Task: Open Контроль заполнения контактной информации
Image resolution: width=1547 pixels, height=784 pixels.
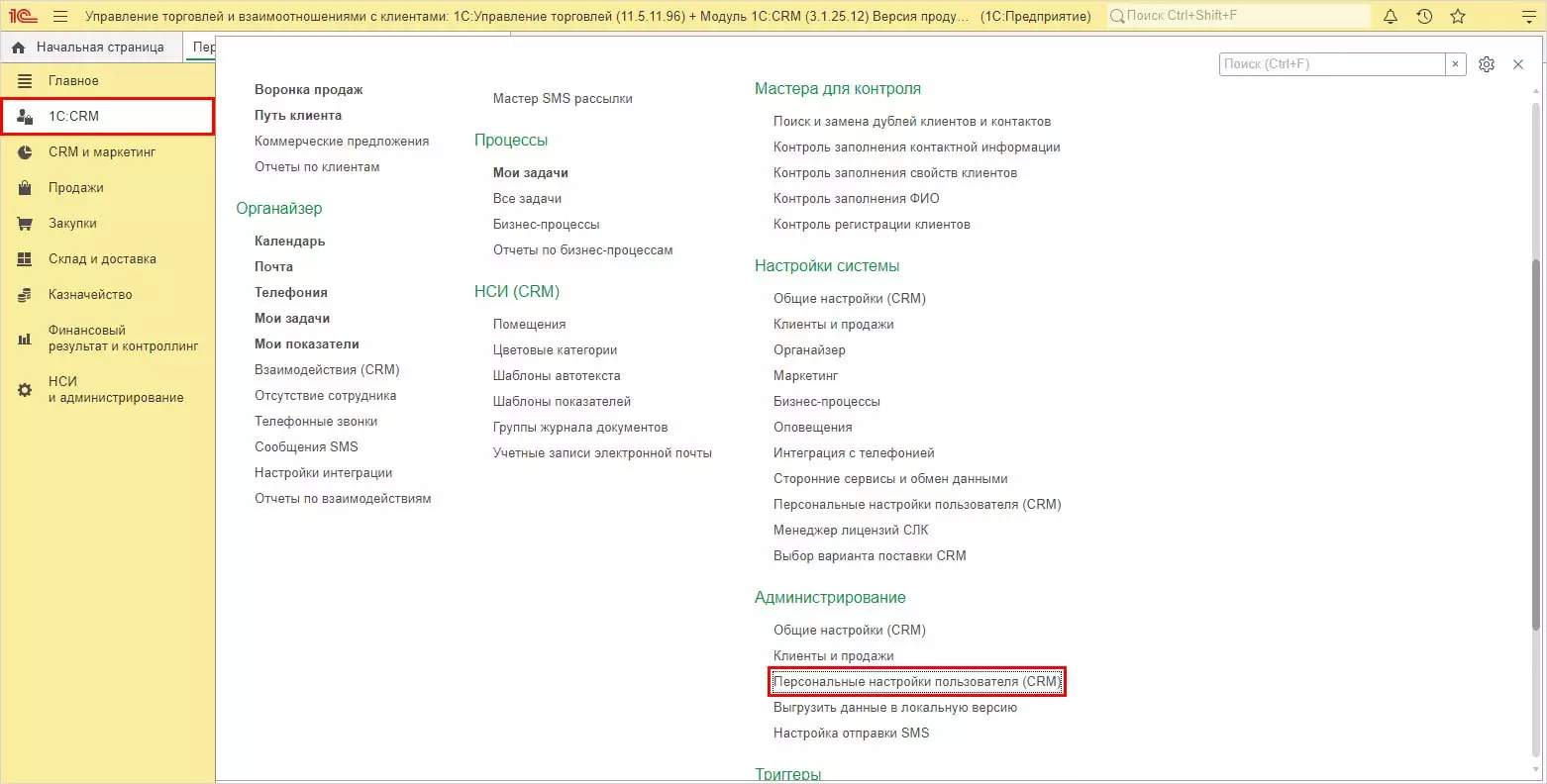Action: [x=917, y=147]
